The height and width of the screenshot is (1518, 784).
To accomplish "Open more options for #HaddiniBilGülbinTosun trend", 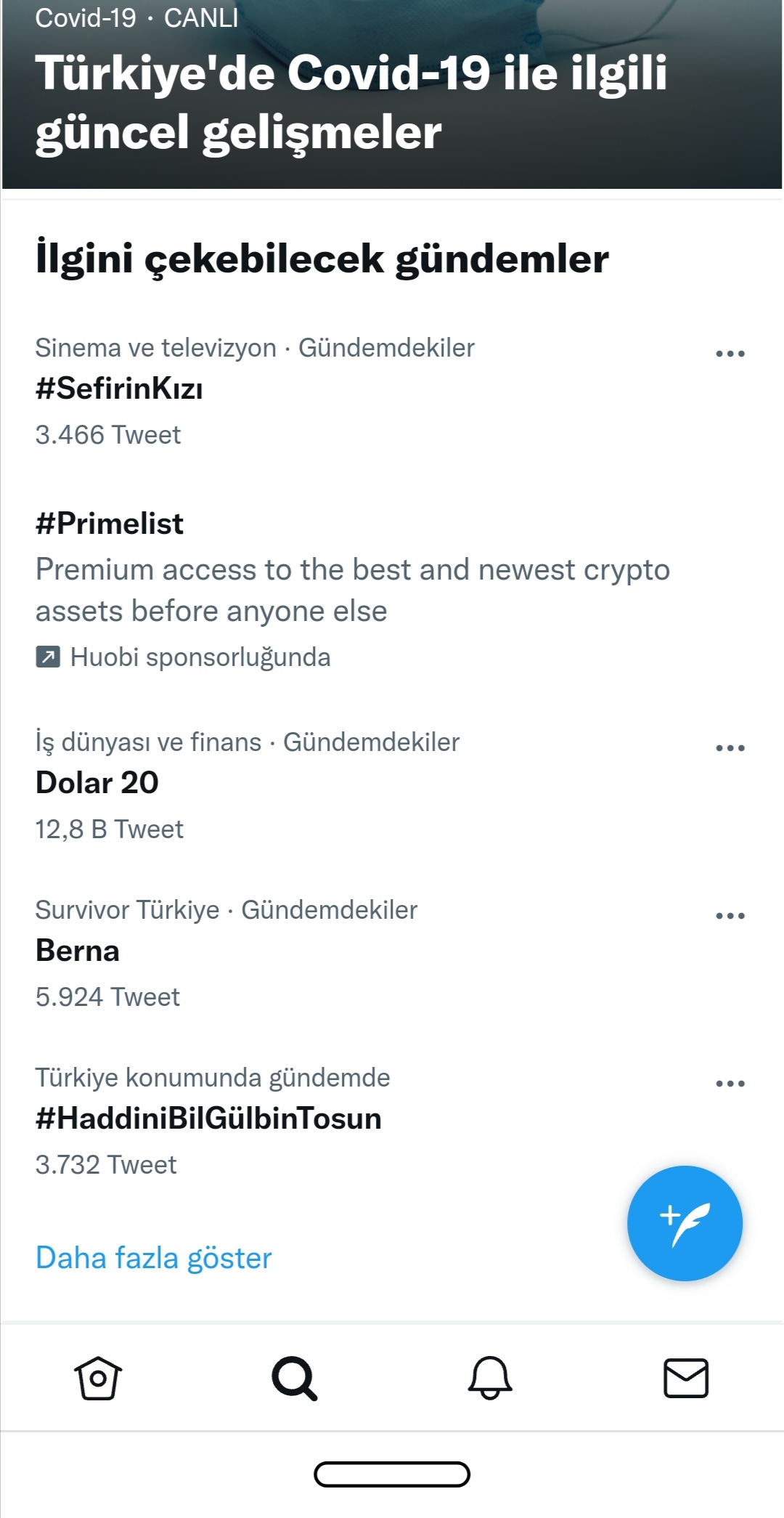I will point(730,1084).
